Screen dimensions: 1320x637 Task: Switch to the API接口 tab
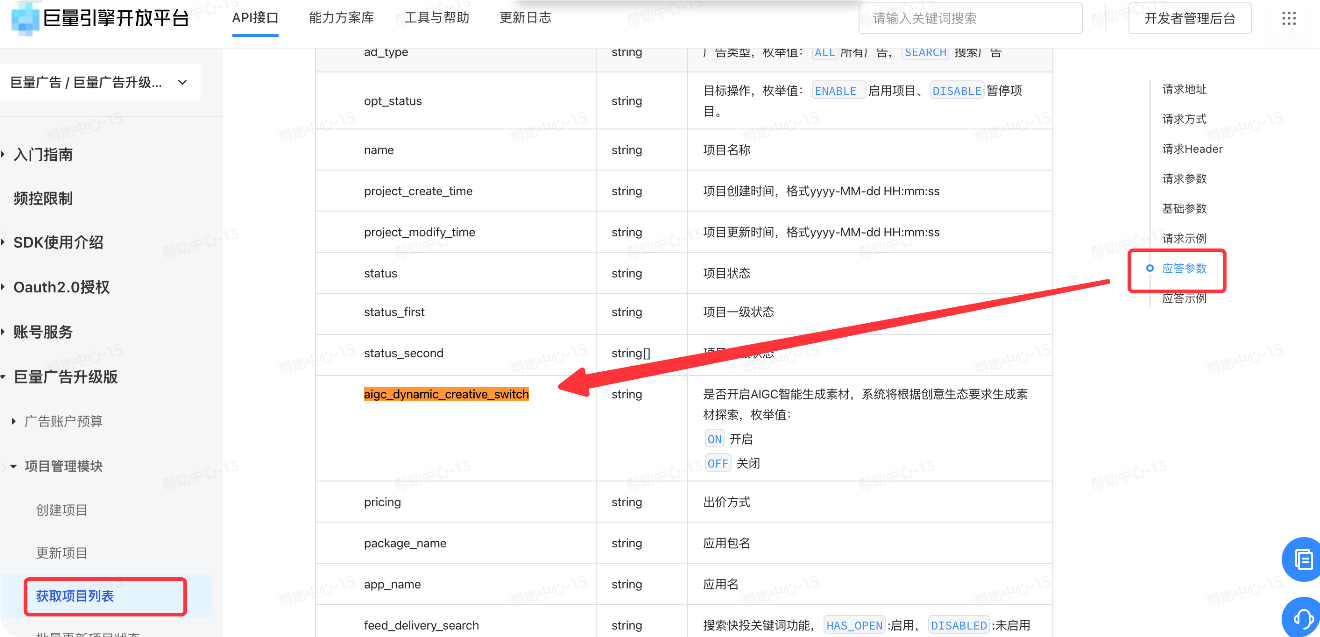coord(255,18)
